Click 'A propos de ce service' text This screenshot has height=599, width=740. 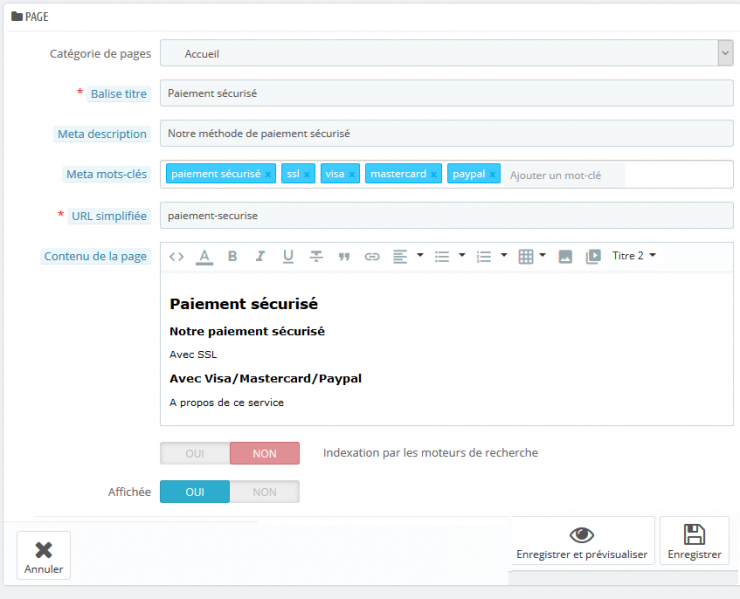click(227, 403)
